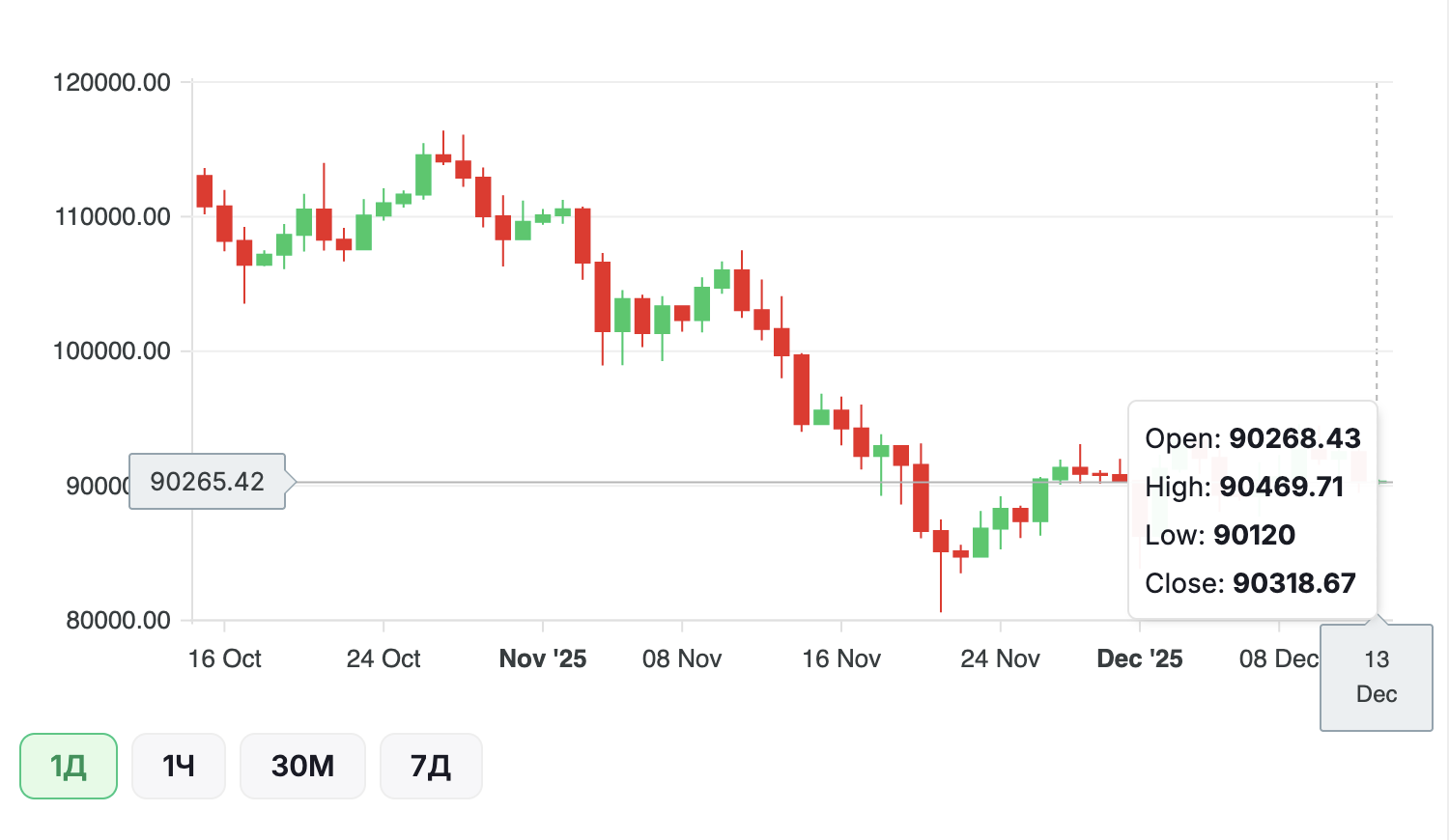This screenshot has height=840, width=1449.
Task: Click the 100000.00 price axis label
Action: click(112, 350)
